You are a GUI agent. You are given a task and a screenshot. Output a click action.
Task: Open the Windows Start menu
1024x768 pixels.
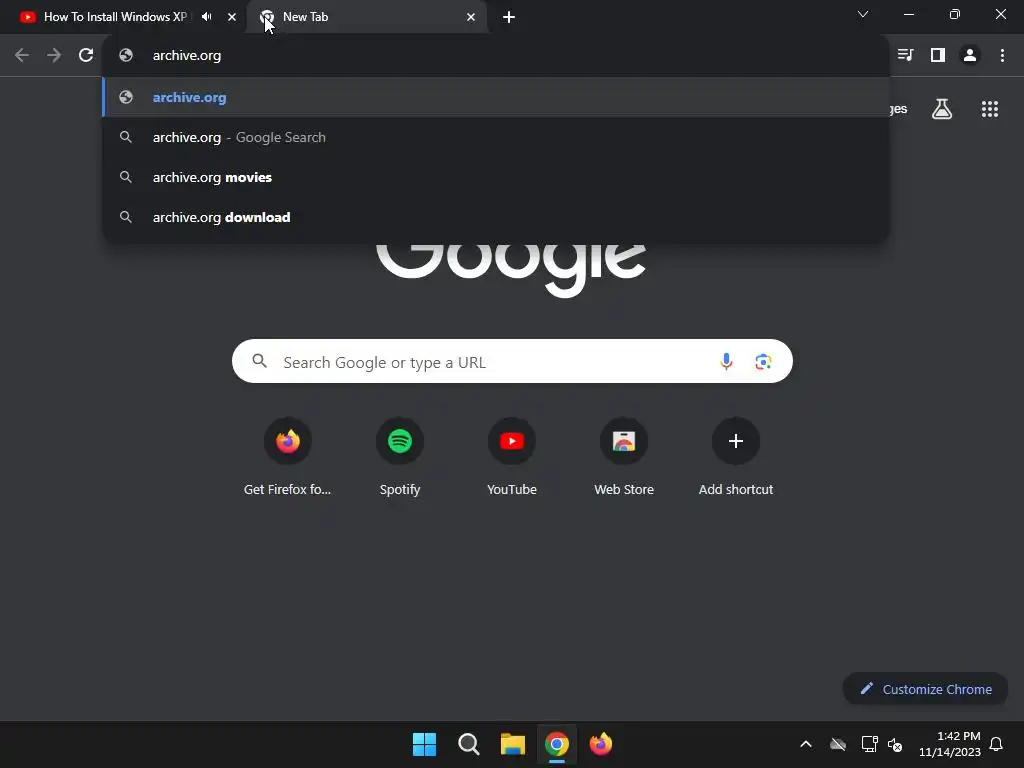(424, 744)
